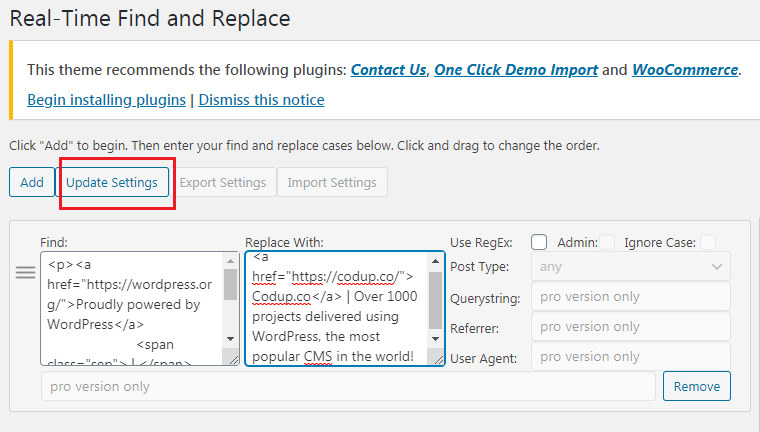
Task: Click the wide pro version only field beside Remove
Action: (x=348, y=386)
